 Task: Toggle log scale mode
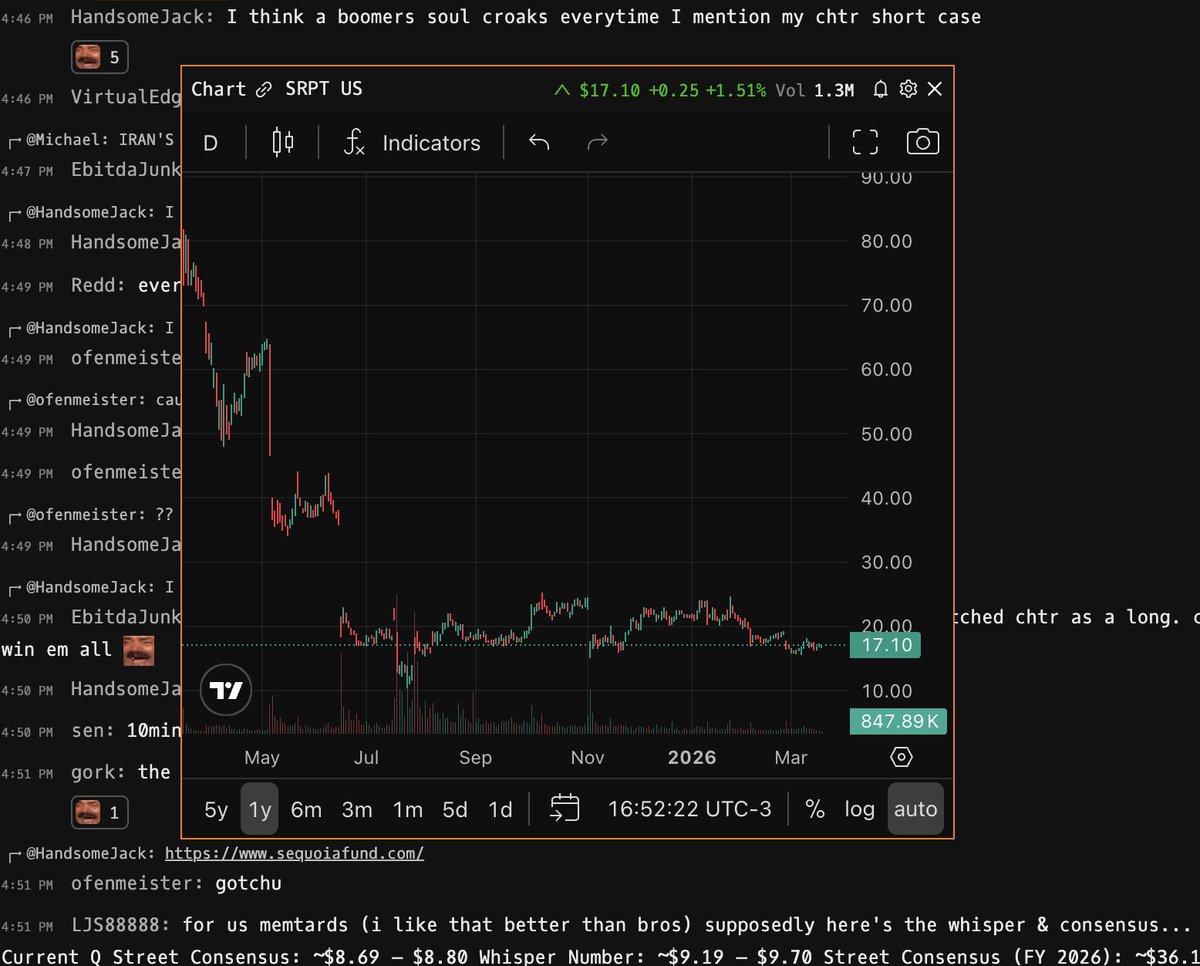(859, 809)
